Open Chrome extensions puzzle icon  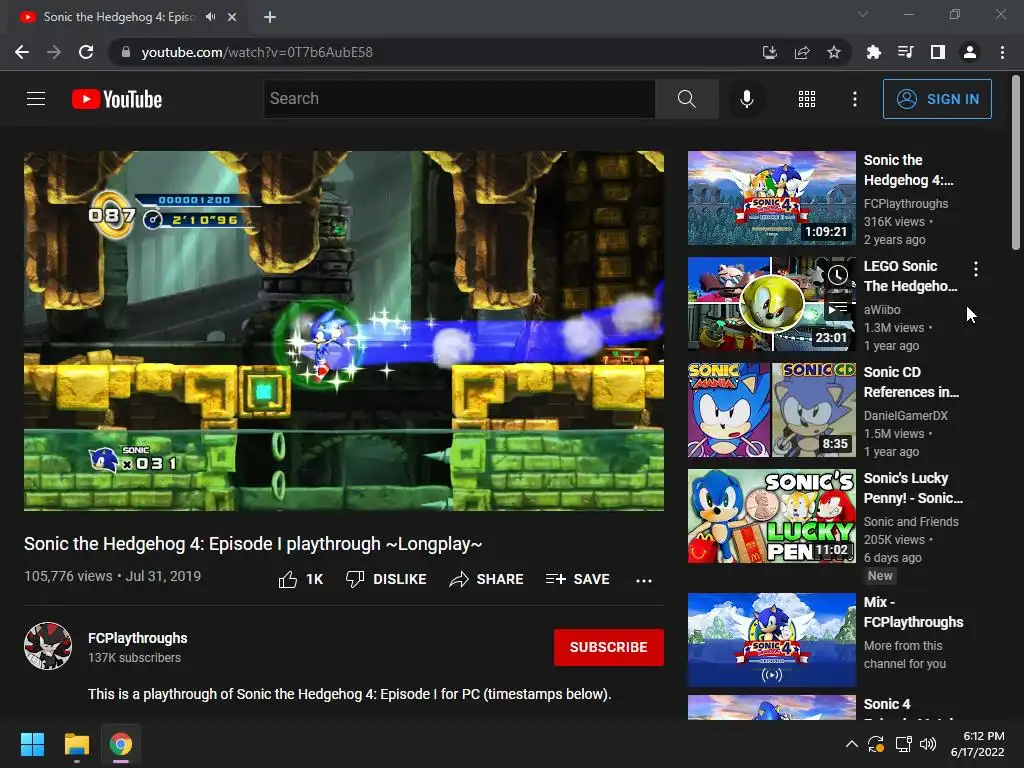pos(873,52)
